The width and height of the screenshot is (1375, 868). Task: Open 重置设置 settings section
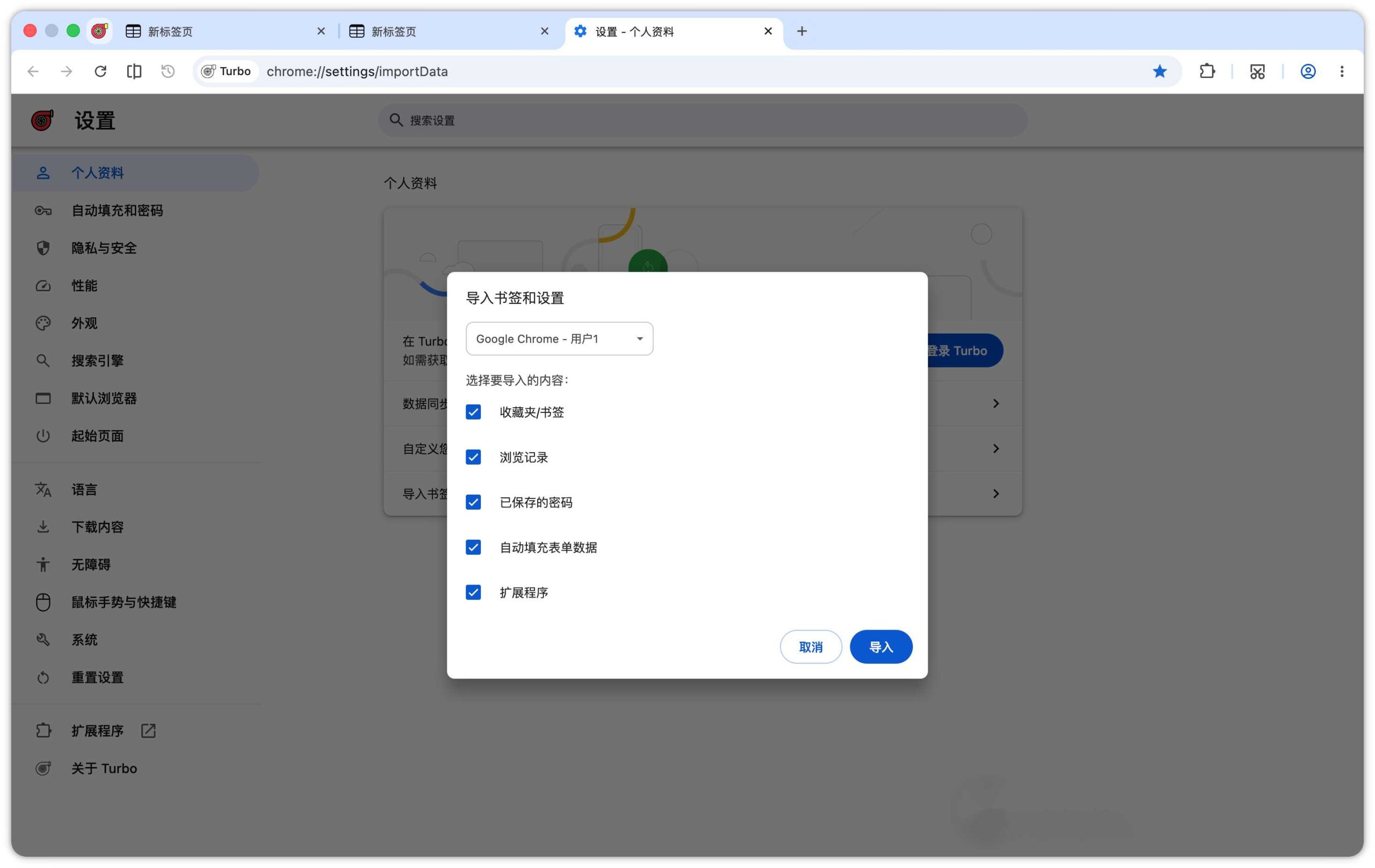point(135,677)
